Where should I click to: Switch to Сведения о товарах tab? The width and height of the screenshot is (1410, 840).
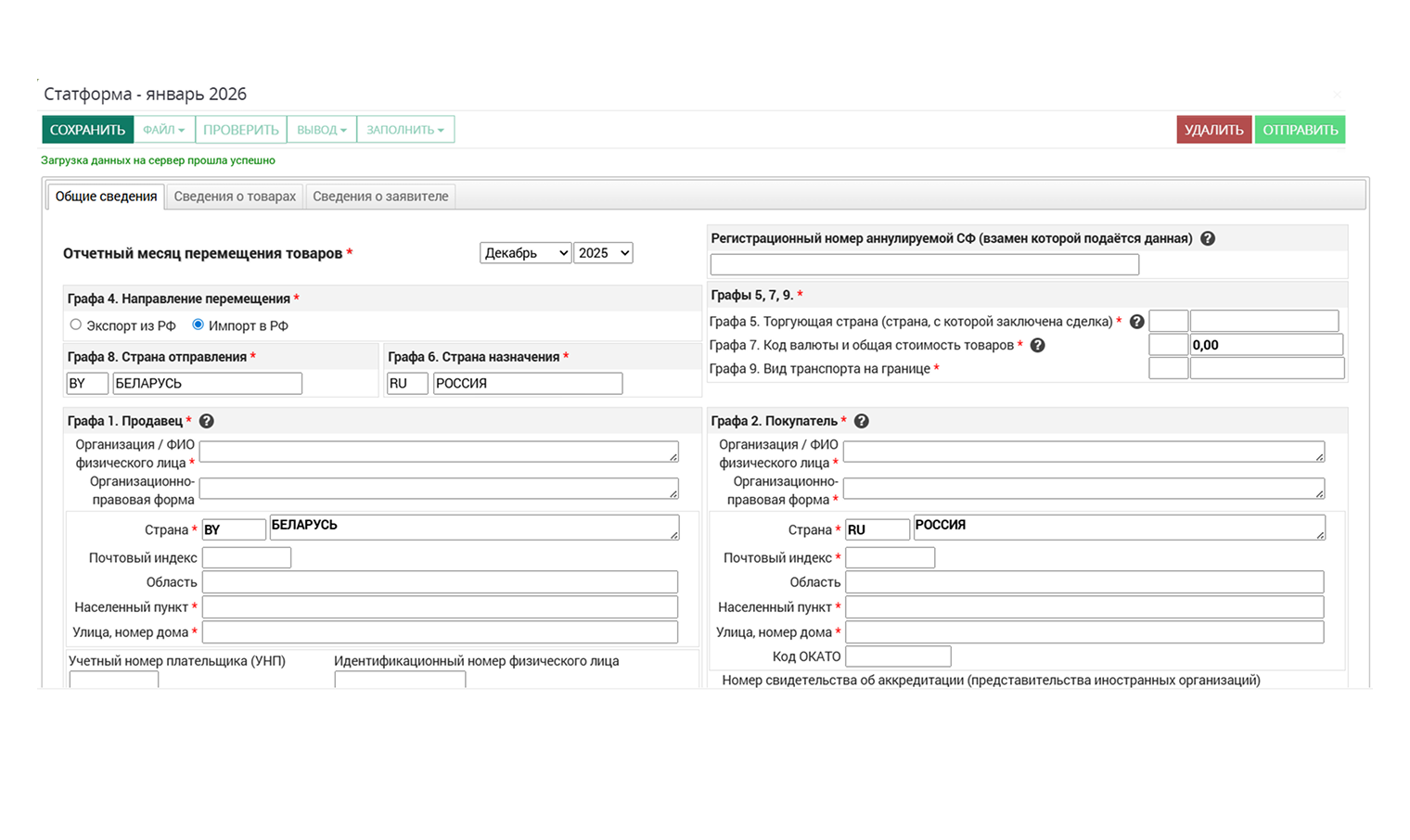click(x=235, y=197)
